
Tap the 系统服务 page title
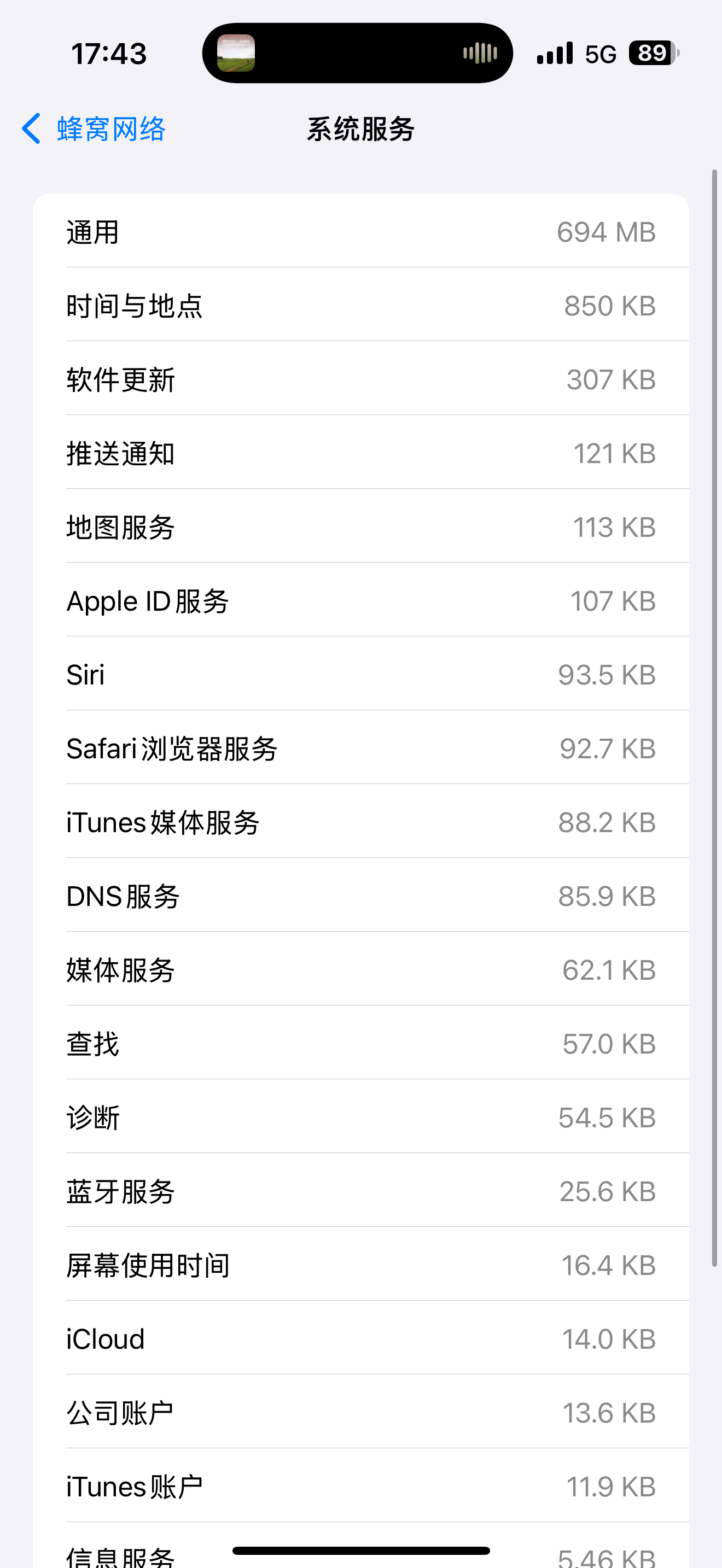point(360,129)
